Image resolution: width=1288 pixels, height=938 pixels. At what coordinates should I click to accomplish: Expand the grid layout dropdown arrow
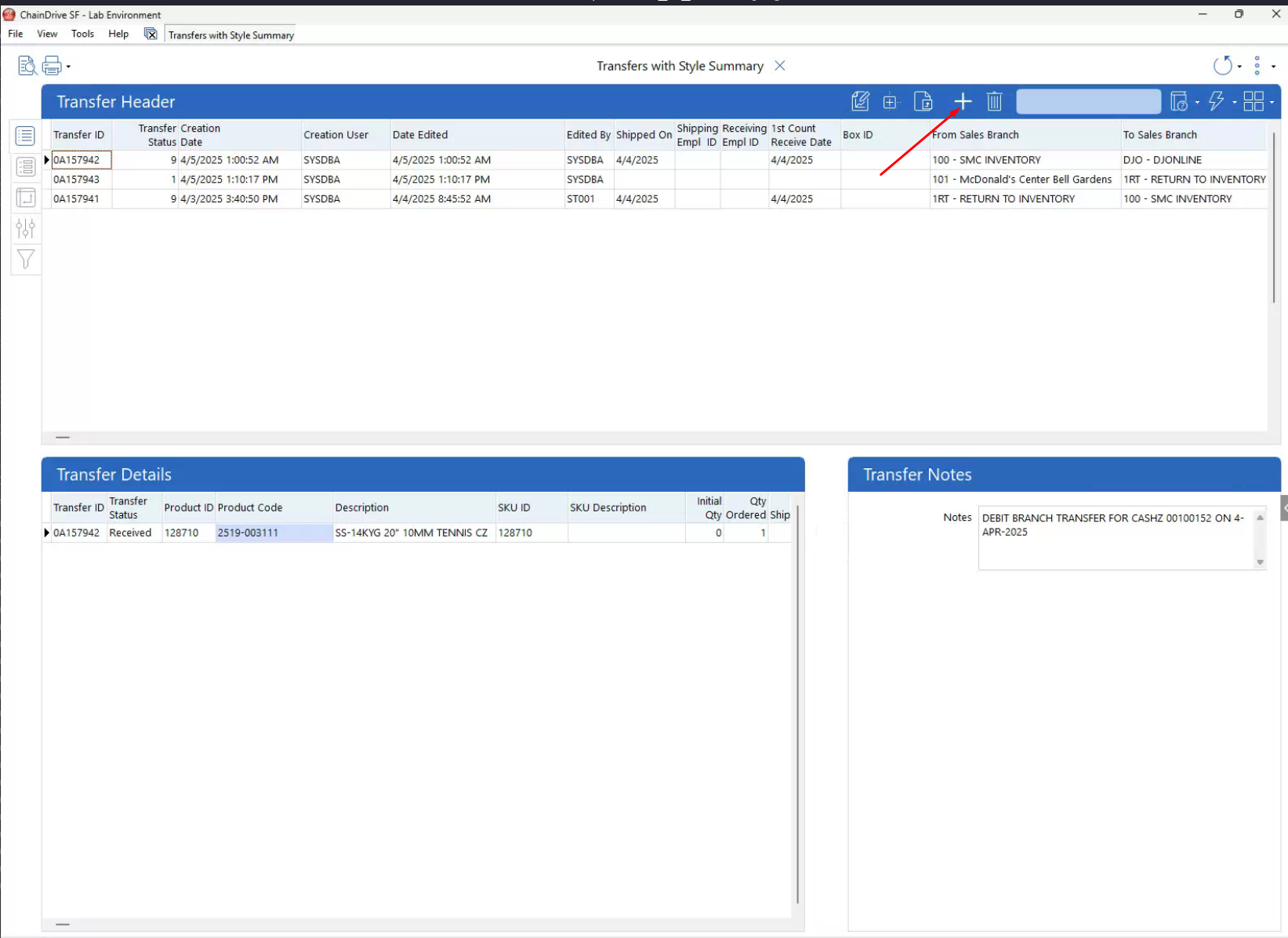pyautogui.click(x=1272, y=102)
